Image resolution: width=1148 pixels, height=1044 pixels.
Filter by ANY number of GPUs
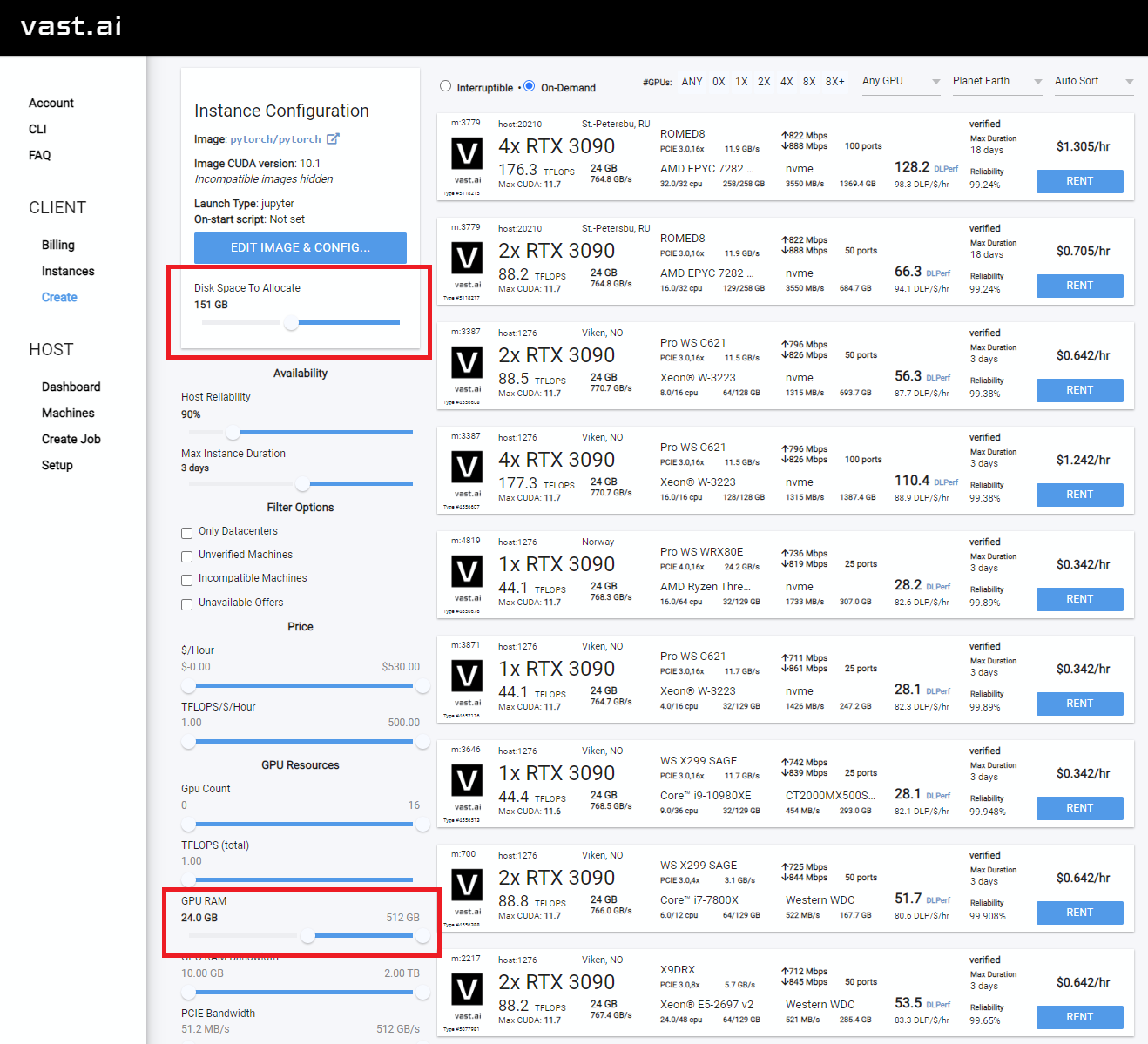point(692,82)
